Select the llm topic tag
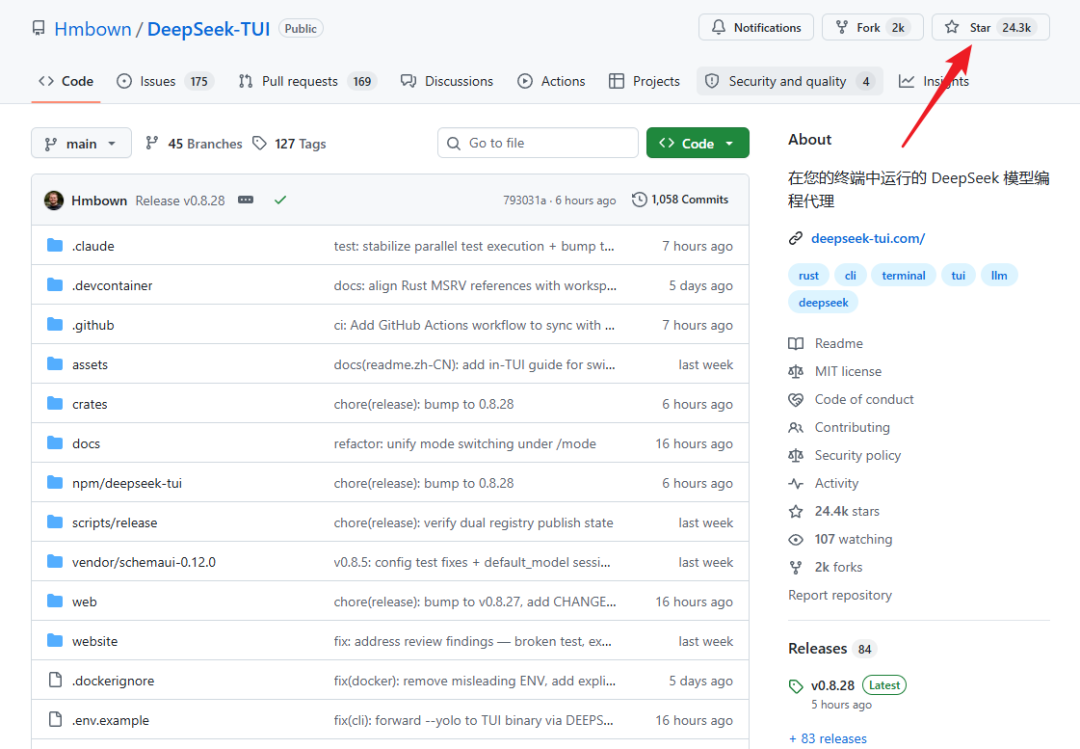 pyautogui.click(x=999, y=276)
